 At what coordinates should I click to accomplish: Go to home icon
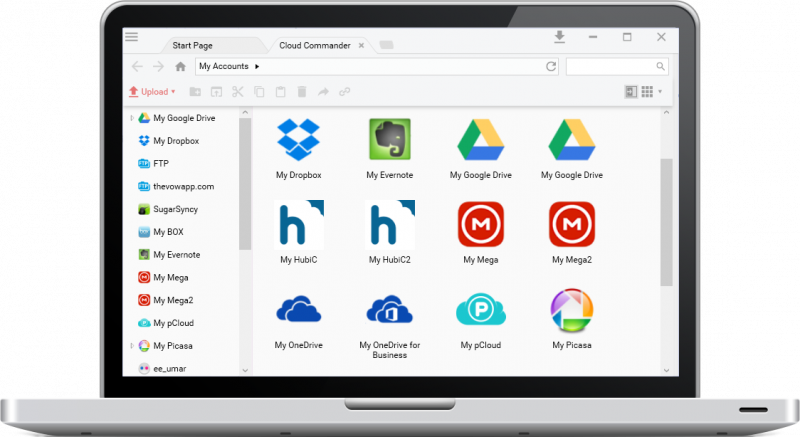click(181, 66)
